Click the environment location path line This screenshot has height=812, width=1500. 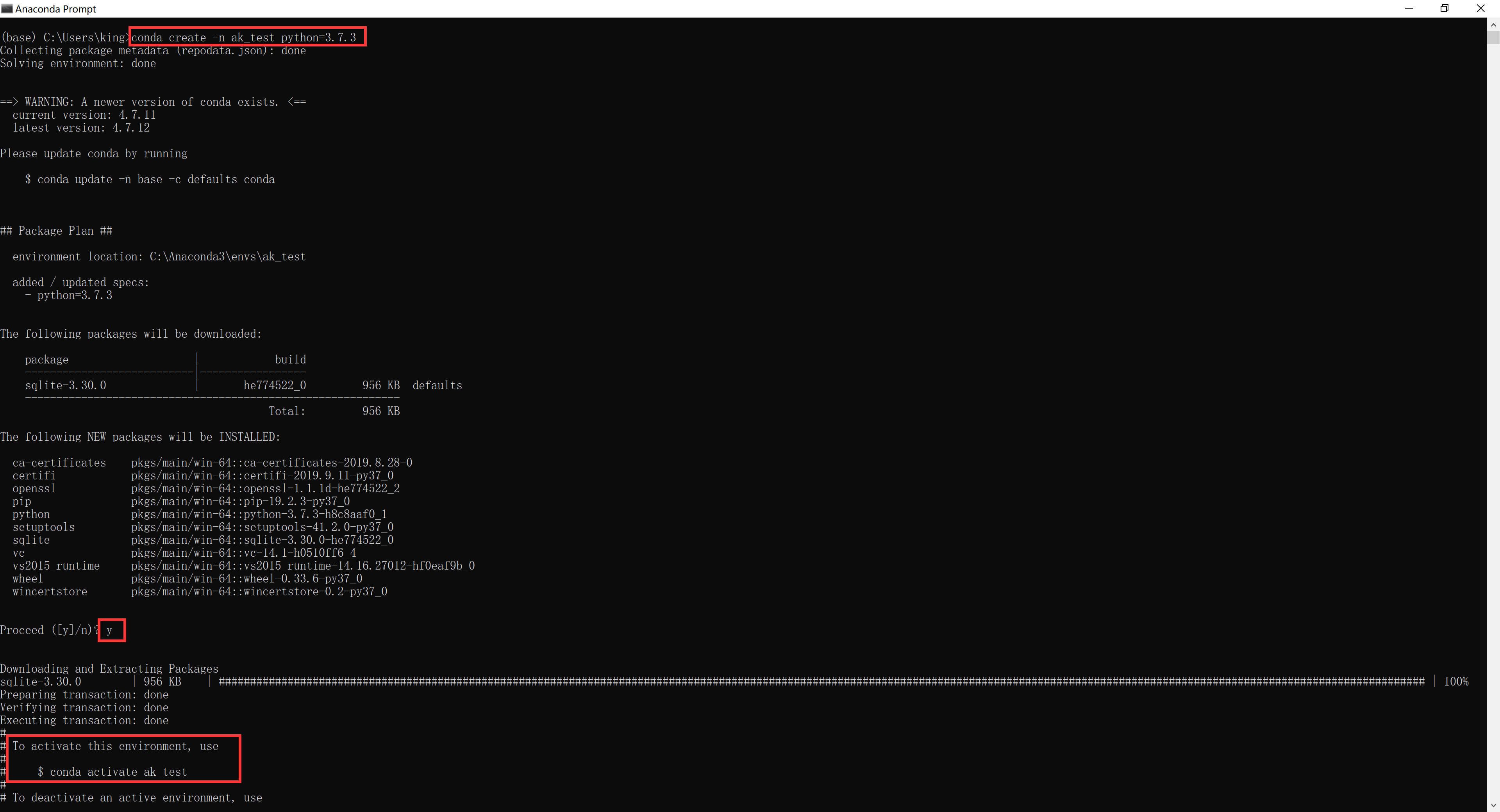click(159, 257)
